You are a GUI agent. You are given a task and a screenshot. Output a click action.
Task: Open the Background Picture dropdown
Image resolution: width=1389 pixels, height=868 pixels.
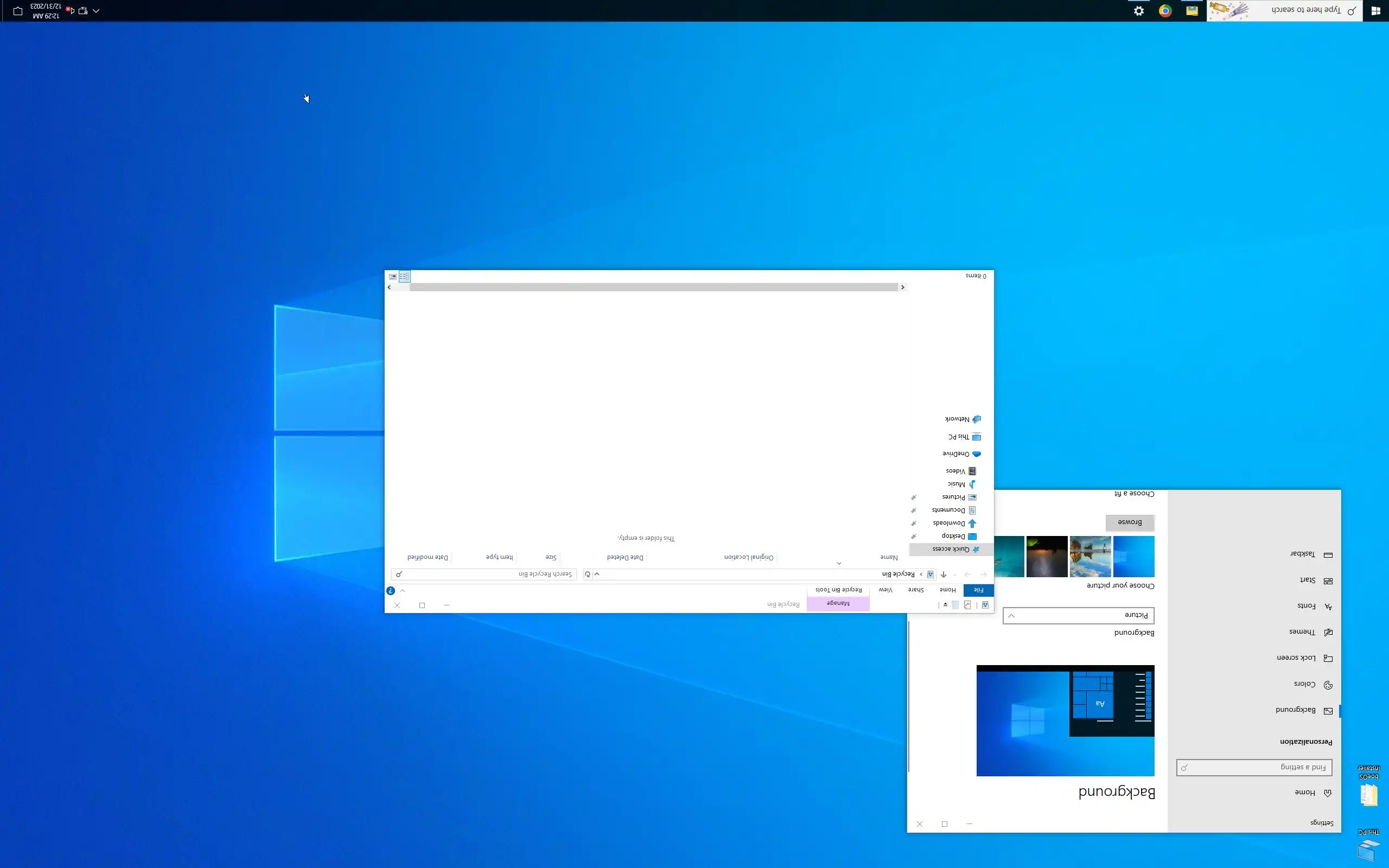click(1078, 615)
